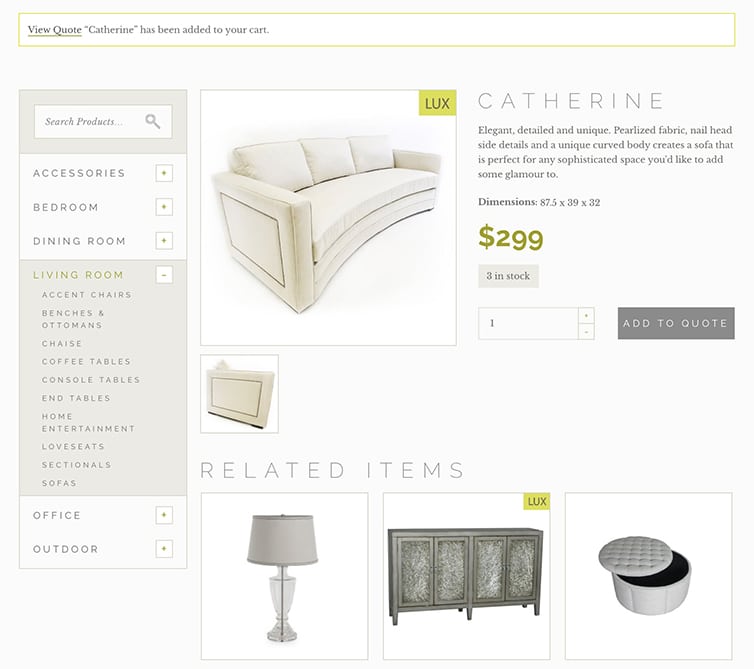754x669 pixels.
Task: Expand the Outdoor category plus icon
Action: click(x=164, y=549)
